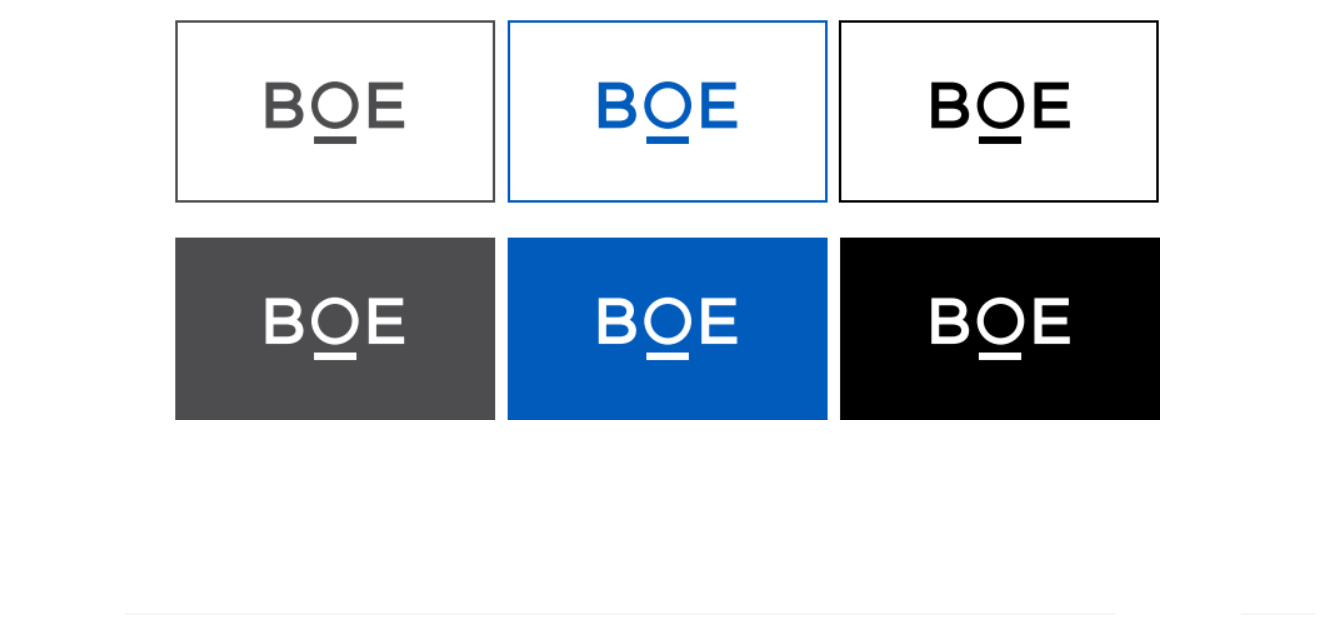Viewport: 1321px width, 637px height.
Task: Click the blue BOE logo on white
Action: click(x=667, y=108)
